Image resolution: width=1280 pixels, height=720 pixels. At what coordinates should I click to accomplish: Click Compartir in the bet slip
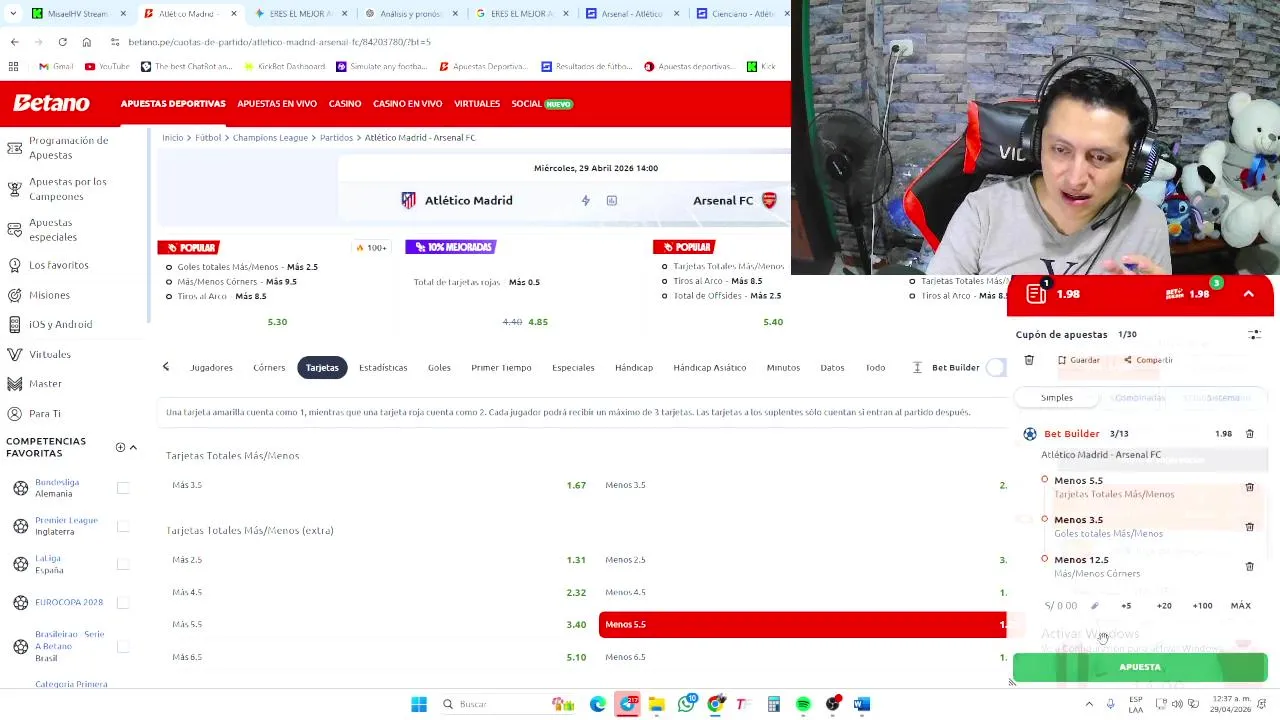pyautogui.click(x=1148, y=360)
